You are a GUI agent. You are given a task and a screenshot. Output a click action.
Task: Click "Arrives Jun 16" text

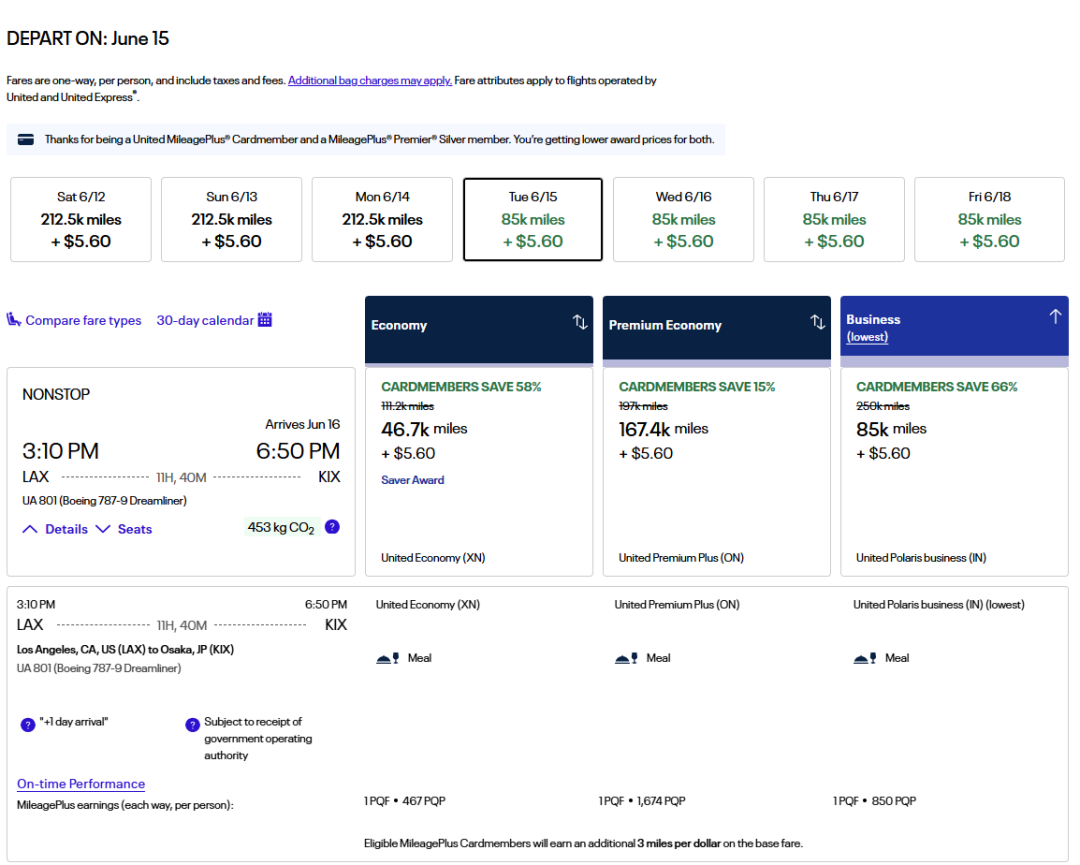[302, 424]
